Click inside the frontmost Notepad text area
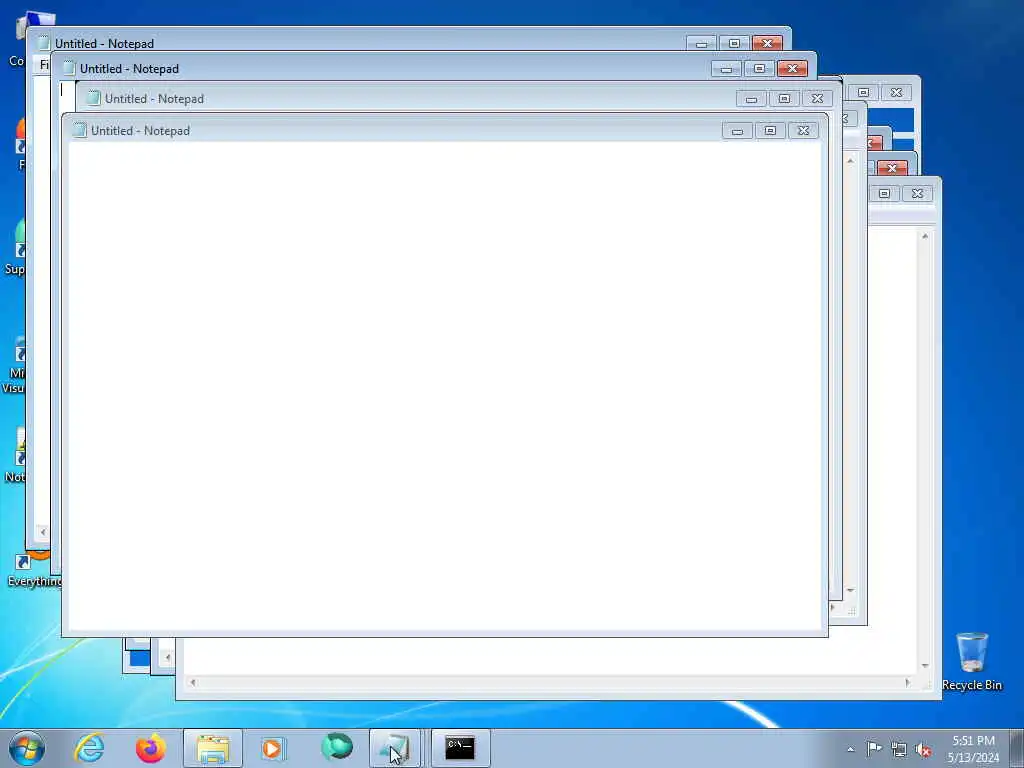1024x768 pixels. pyautogui.click(x=445, y=385)
